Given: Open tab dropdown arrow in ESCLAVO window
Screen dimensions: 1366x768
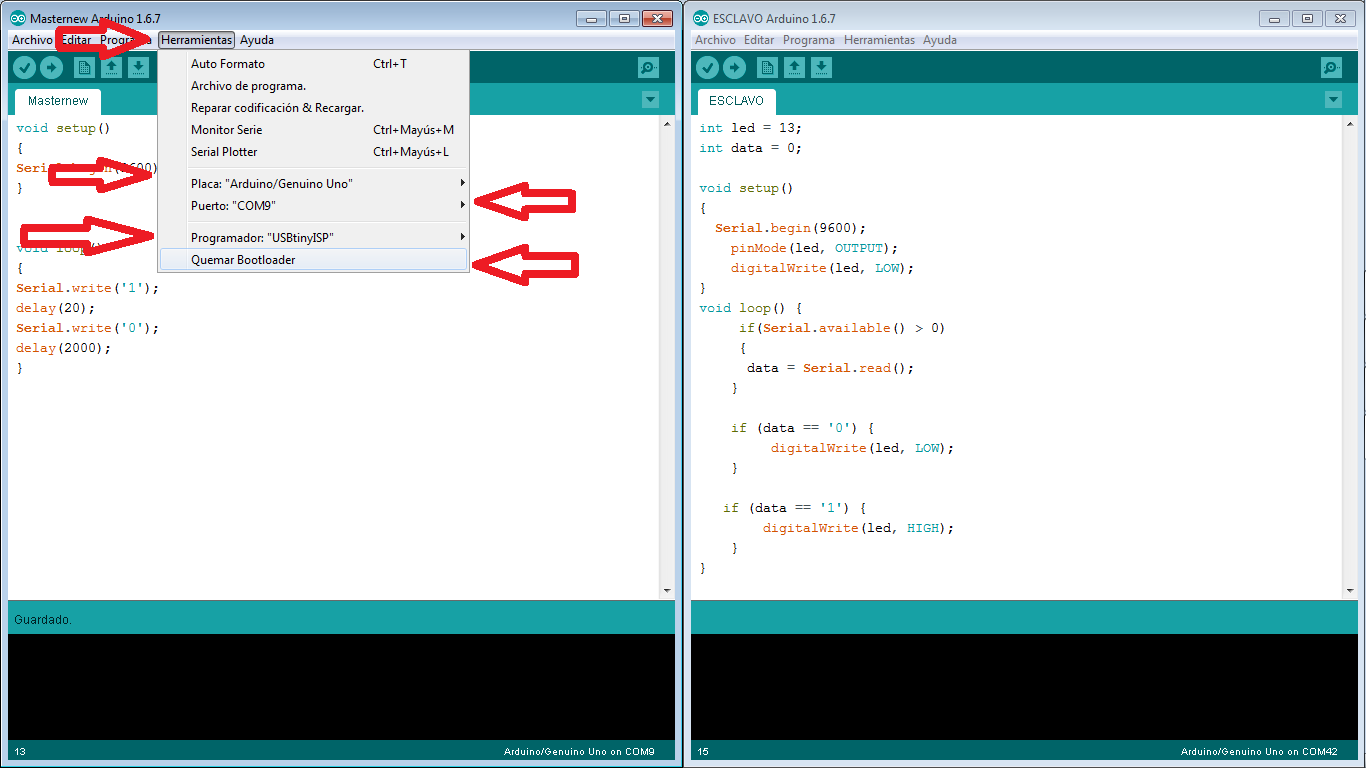Looking at the screenshot, I should tap(1333, 99).
